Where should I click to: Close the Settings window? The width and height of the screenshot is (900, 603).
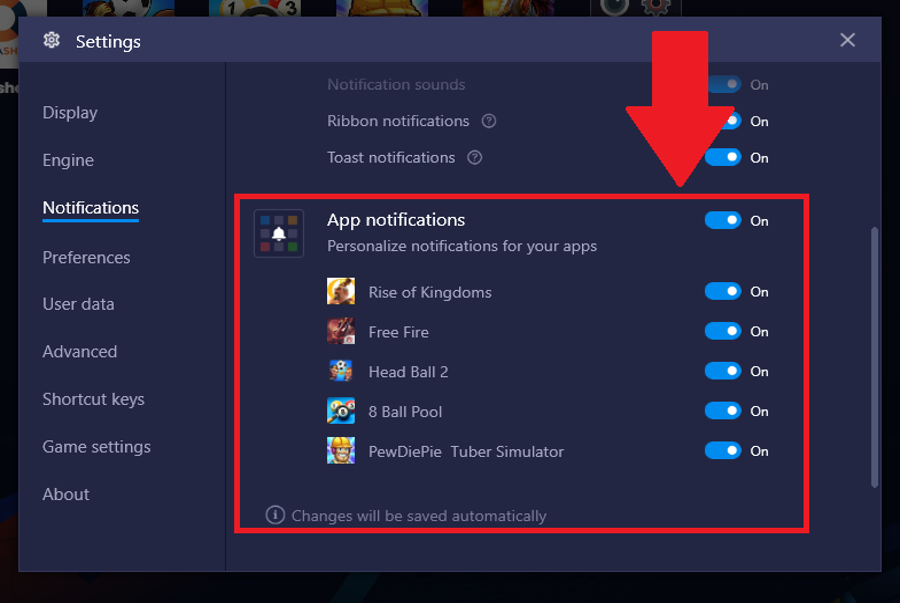(x=847, y=40)
